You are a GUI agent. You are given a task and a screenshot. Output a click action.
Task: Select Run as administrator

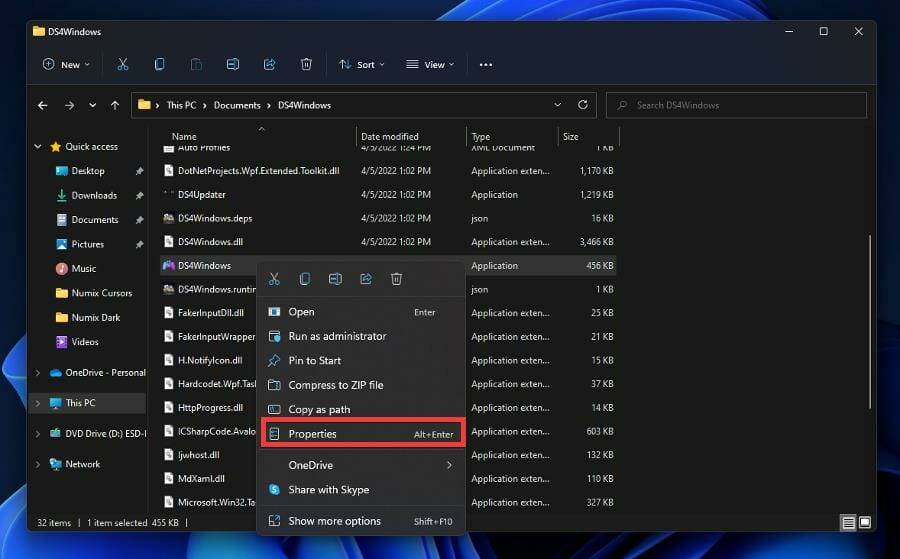pyautogui.click(x=360, y=336)
